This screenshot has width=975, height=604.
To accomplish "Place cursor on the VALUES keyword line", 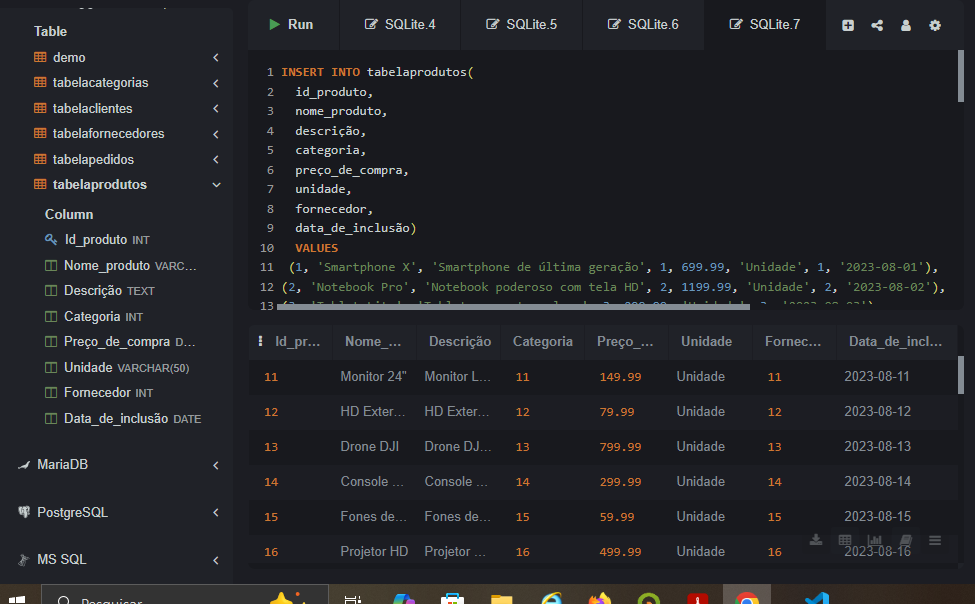I will click(317, 248).
